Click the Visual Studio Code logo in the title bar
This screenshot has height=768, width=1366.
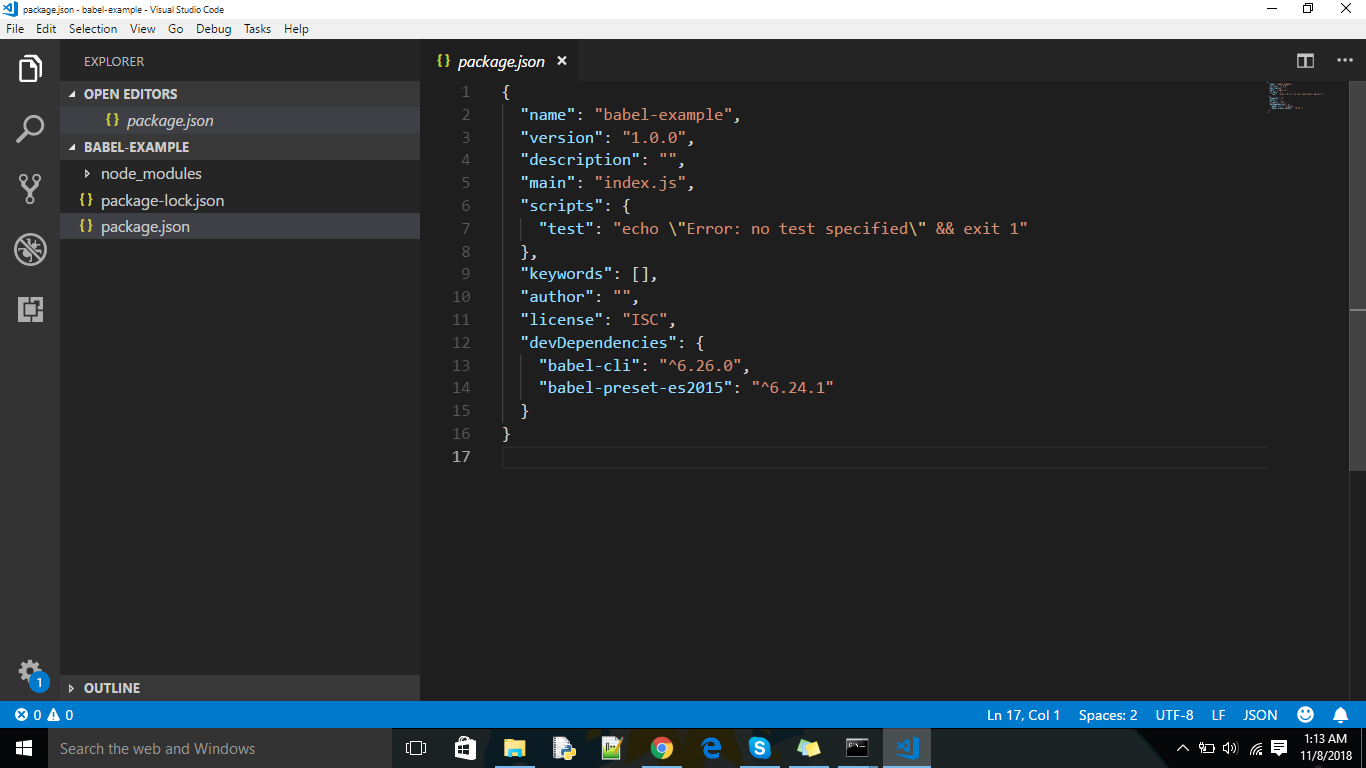(x=10, y=9)
